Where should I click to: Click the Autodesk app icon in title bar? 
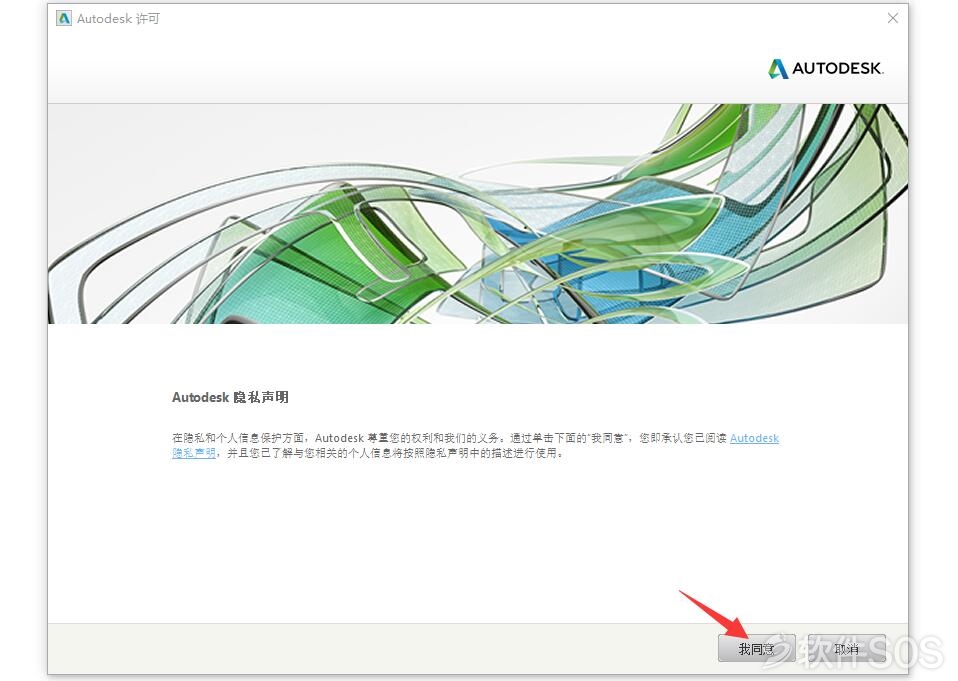tap(64, 18)
